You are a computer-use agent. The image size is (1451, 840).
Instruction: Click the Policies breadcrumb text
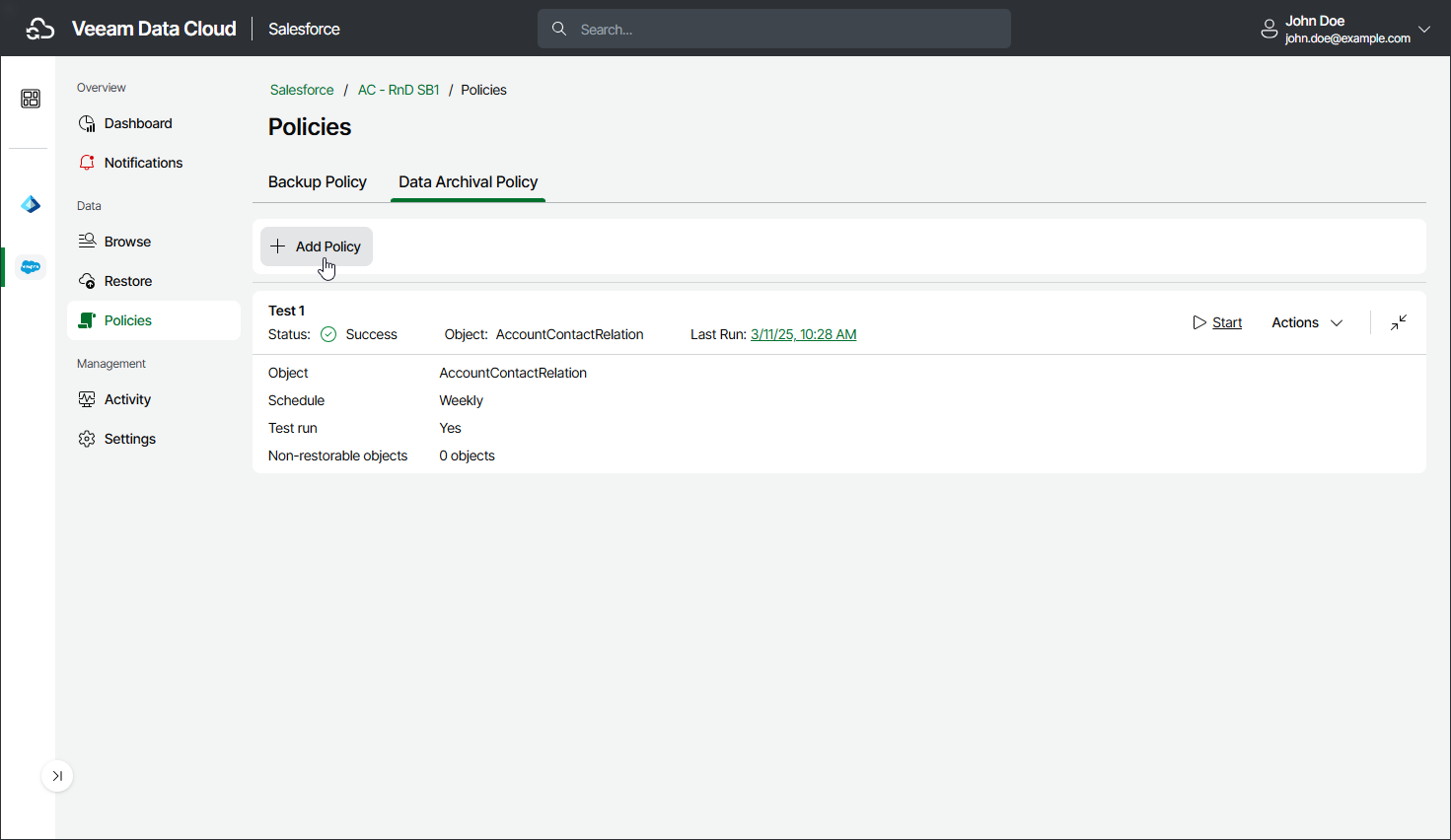483,90
